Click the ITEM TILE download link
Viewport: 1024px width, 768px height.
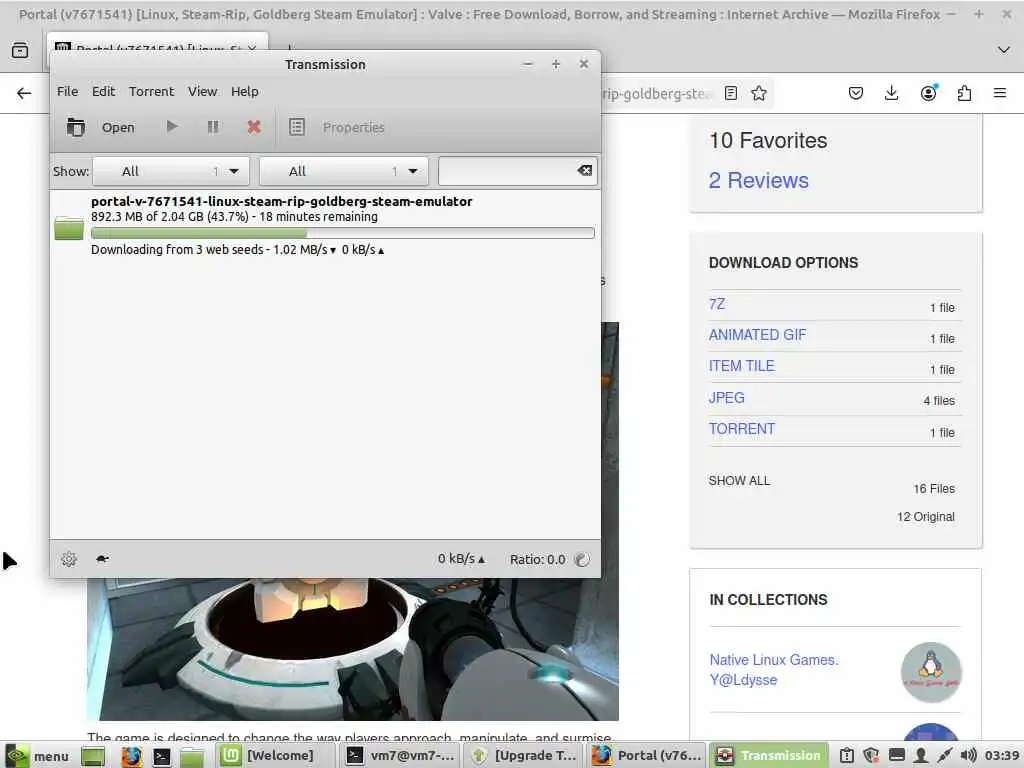(741, 366)
